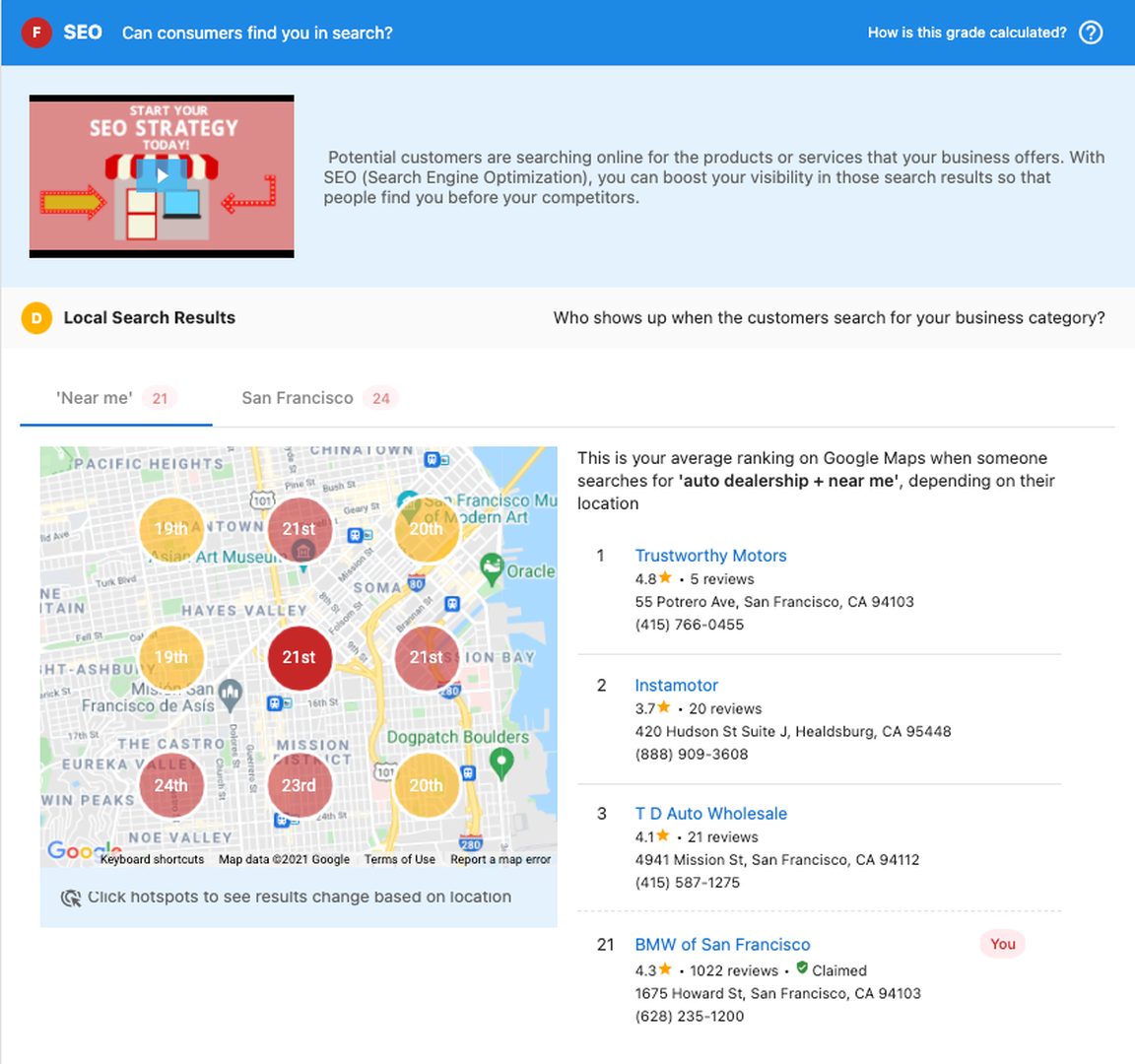This screenshot has width=1135, height=1064.
Task: Click the '1022 reviews' text
Action: coord(734,970)
